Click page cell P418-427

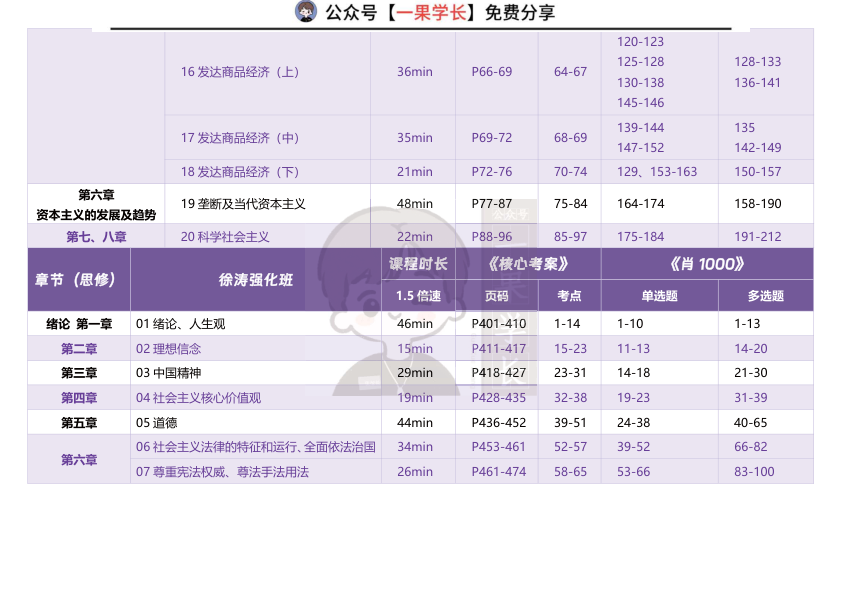tap(499, 373)
